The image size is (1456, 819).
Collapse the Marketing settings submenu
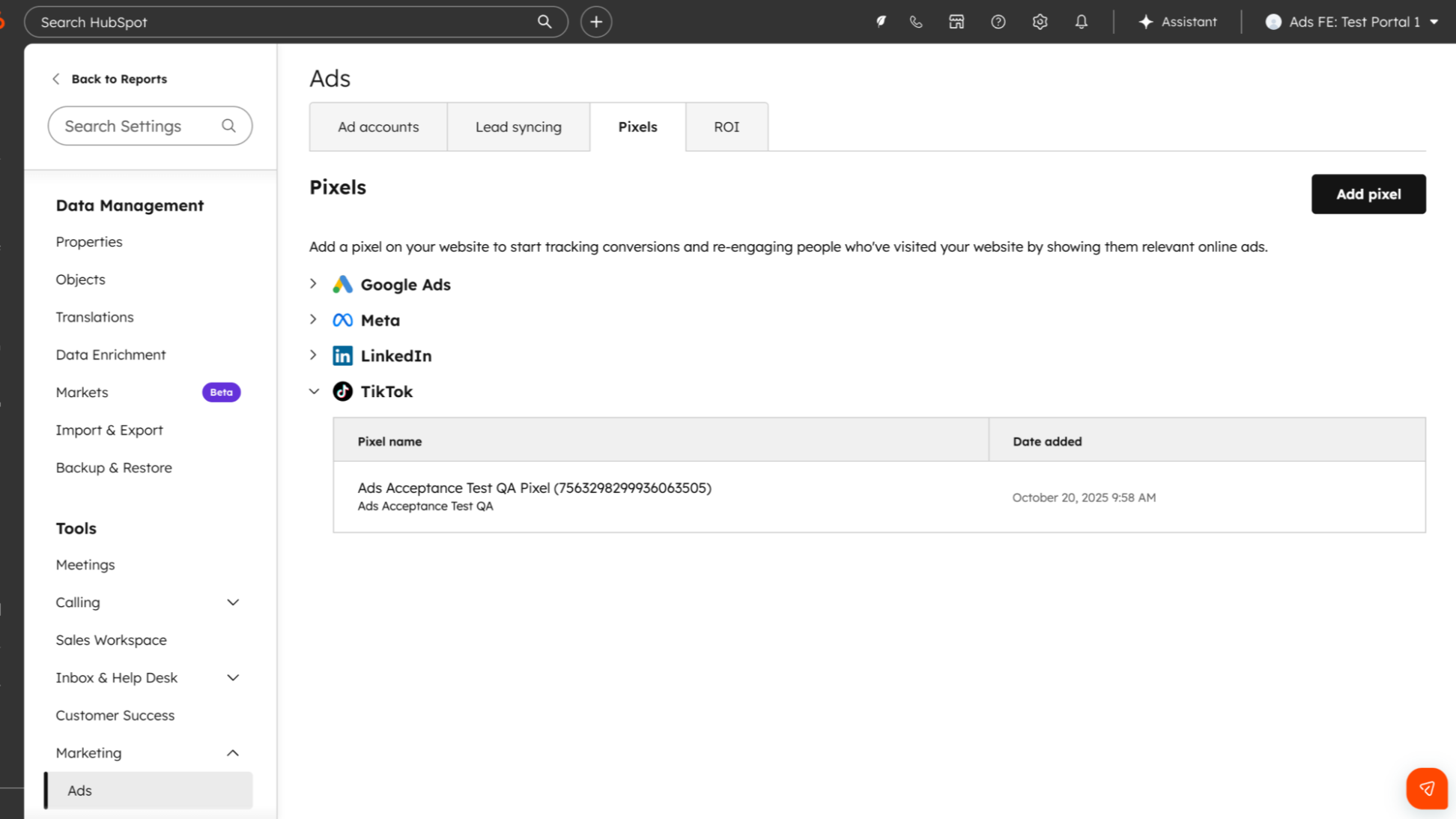233,753
